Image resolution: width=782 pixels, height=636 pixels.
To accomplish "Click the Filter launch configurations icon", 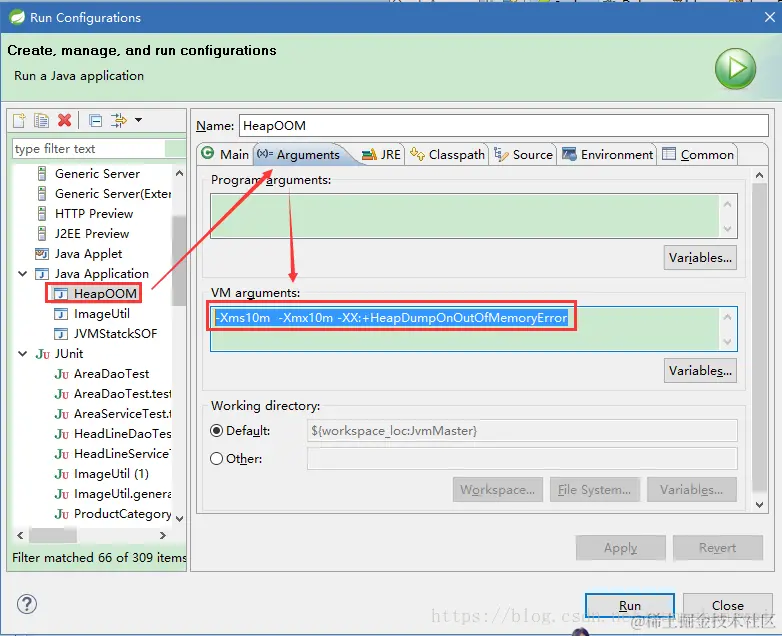I will click(x=119, y=120).
